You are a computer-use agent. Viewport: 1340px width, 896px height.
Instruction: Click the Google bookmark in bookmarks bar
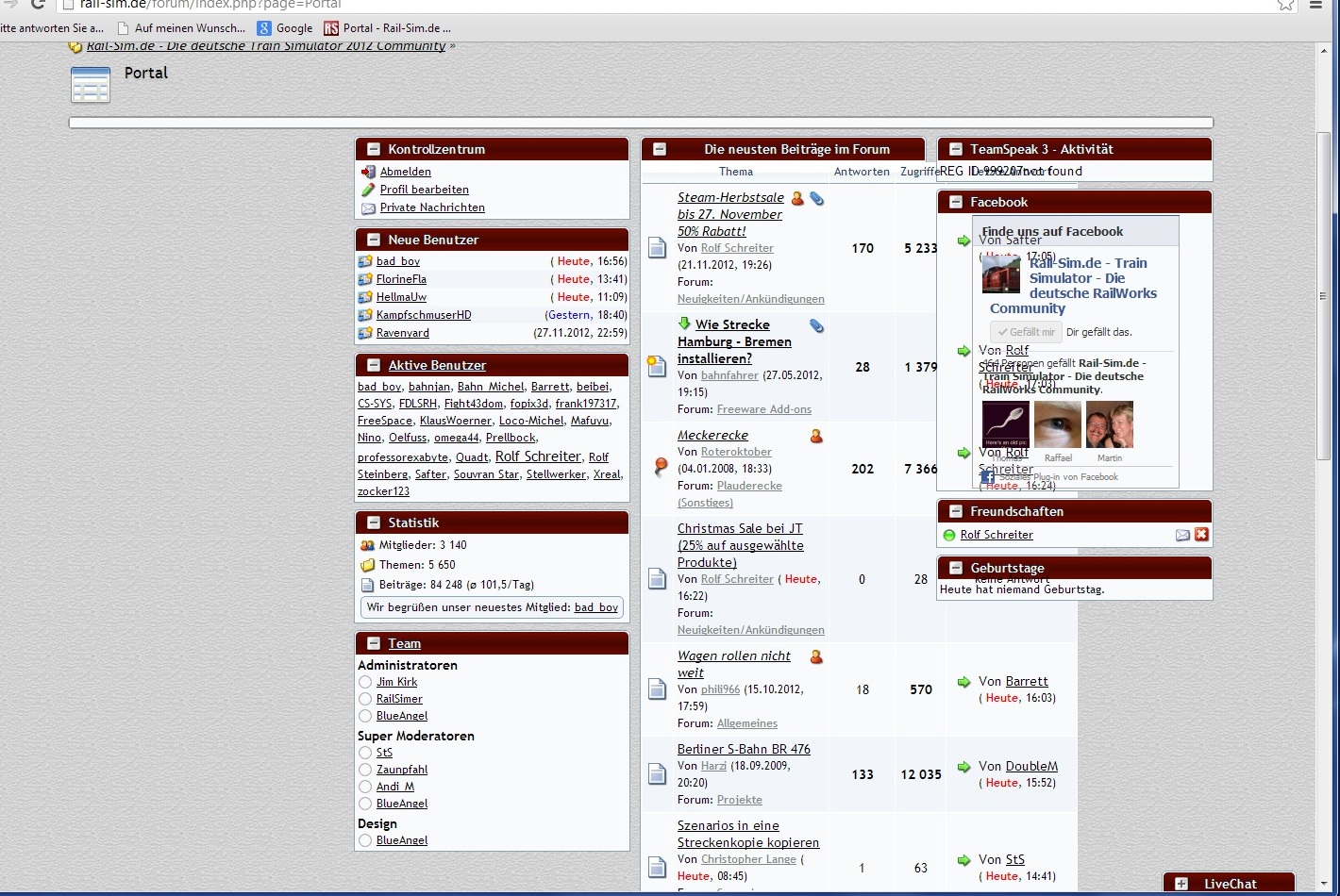[x=285, y=28]
